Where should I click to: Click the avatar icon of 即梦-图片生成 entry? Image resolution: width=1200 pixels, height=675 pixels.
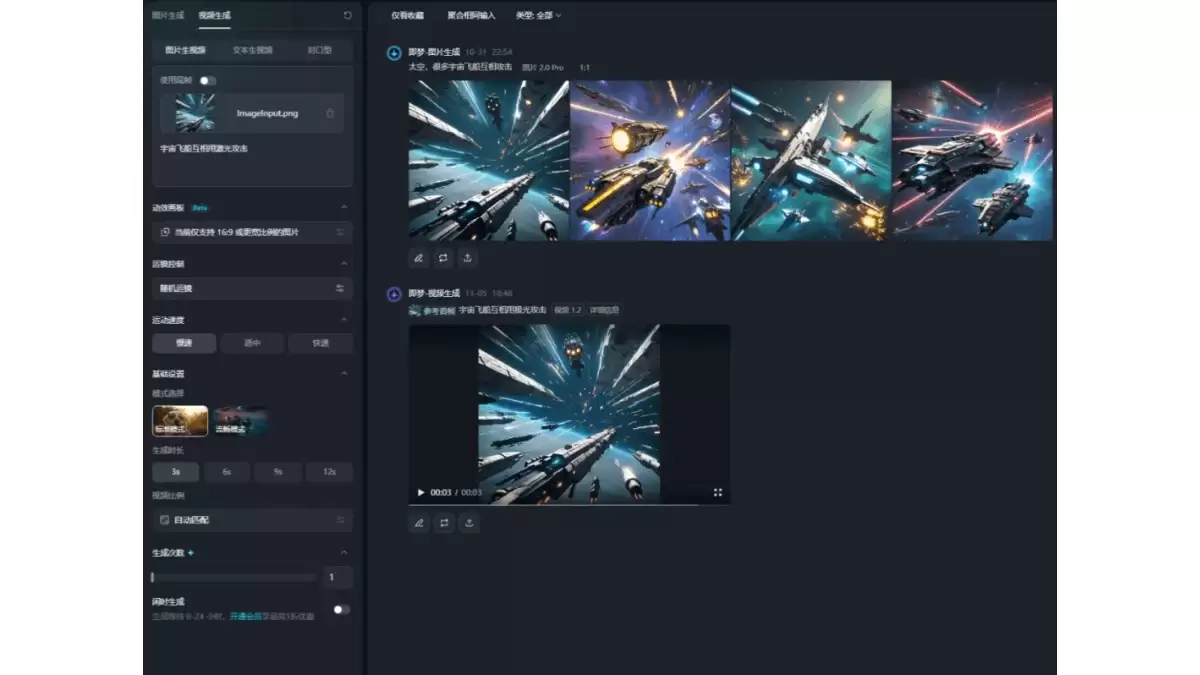394,53
